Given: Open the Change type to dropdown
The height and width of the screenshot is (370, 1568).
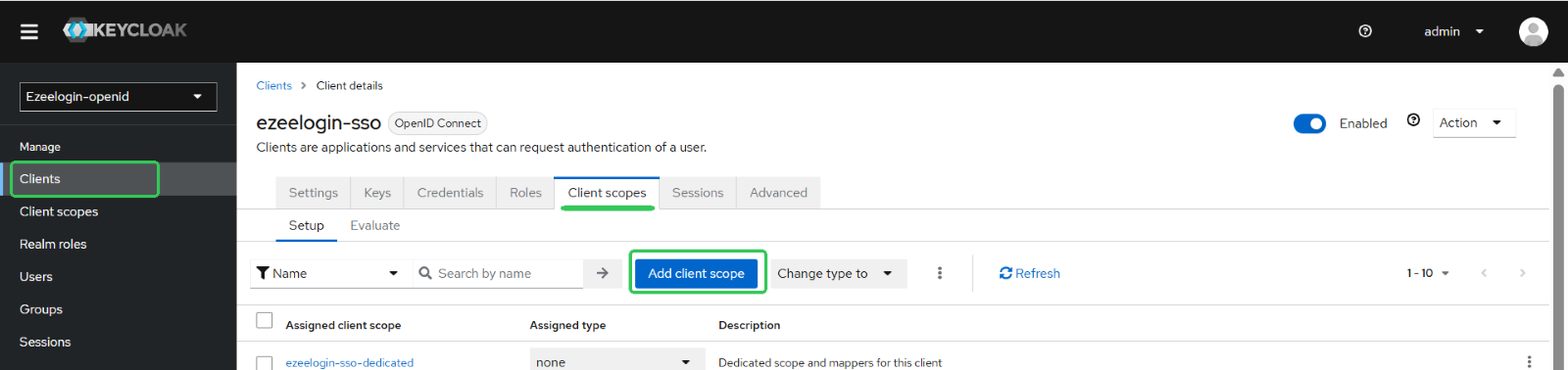Looking at the screenshot, I should 837,273.
